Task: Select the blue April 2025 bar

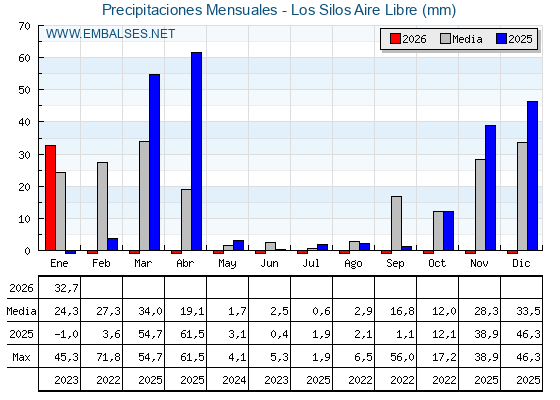Action: [x=196, y=151]
